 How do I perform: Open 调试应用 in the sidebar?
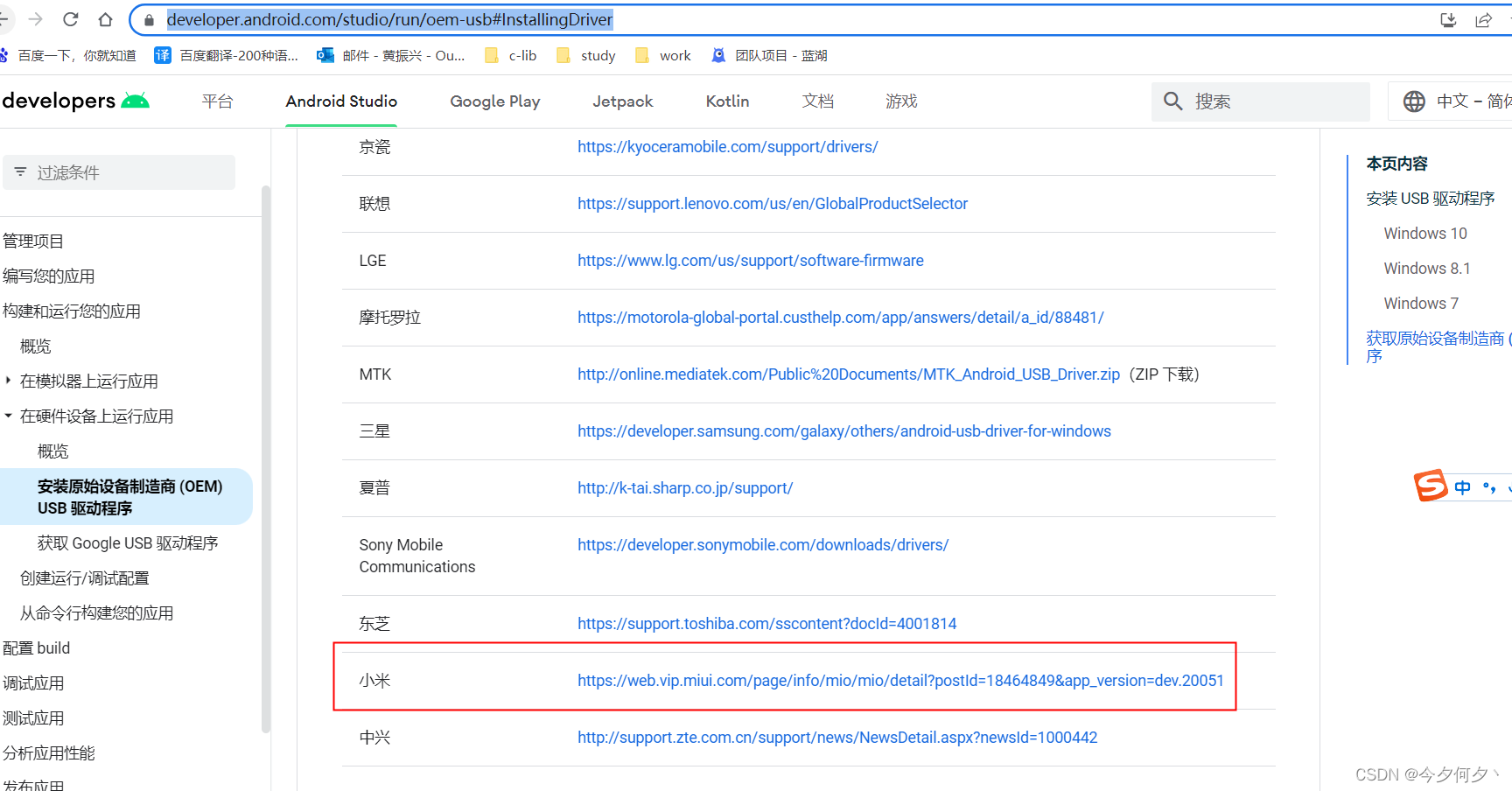click(x=33, y=682)
